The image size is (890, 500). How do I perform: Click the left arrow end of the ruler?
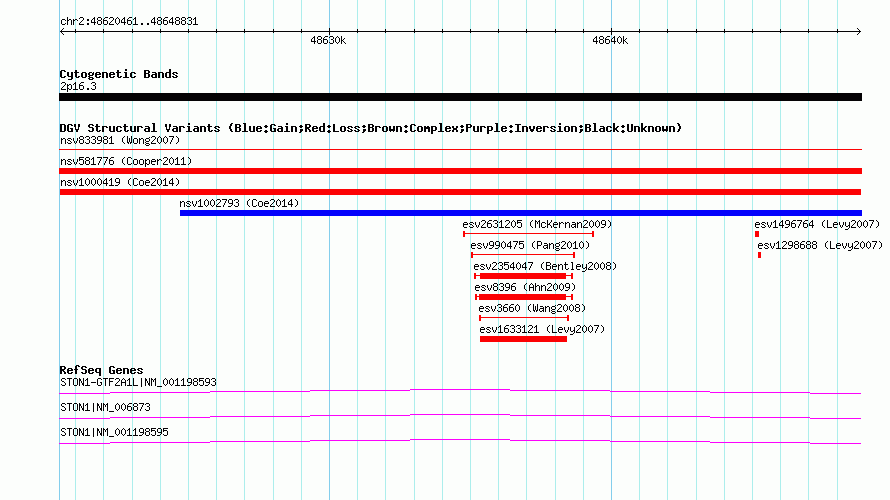62,32
